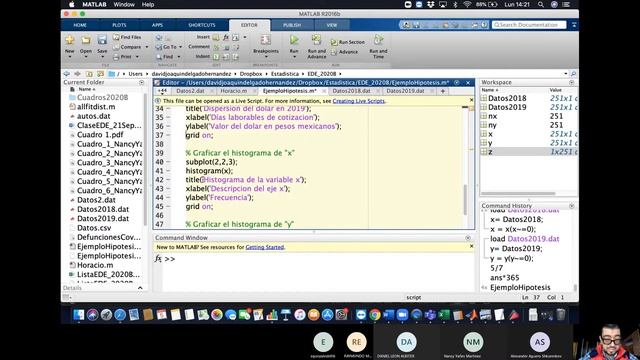
Task: Select Horacio.m in Current Folder
Action: [x=95, y=265]
